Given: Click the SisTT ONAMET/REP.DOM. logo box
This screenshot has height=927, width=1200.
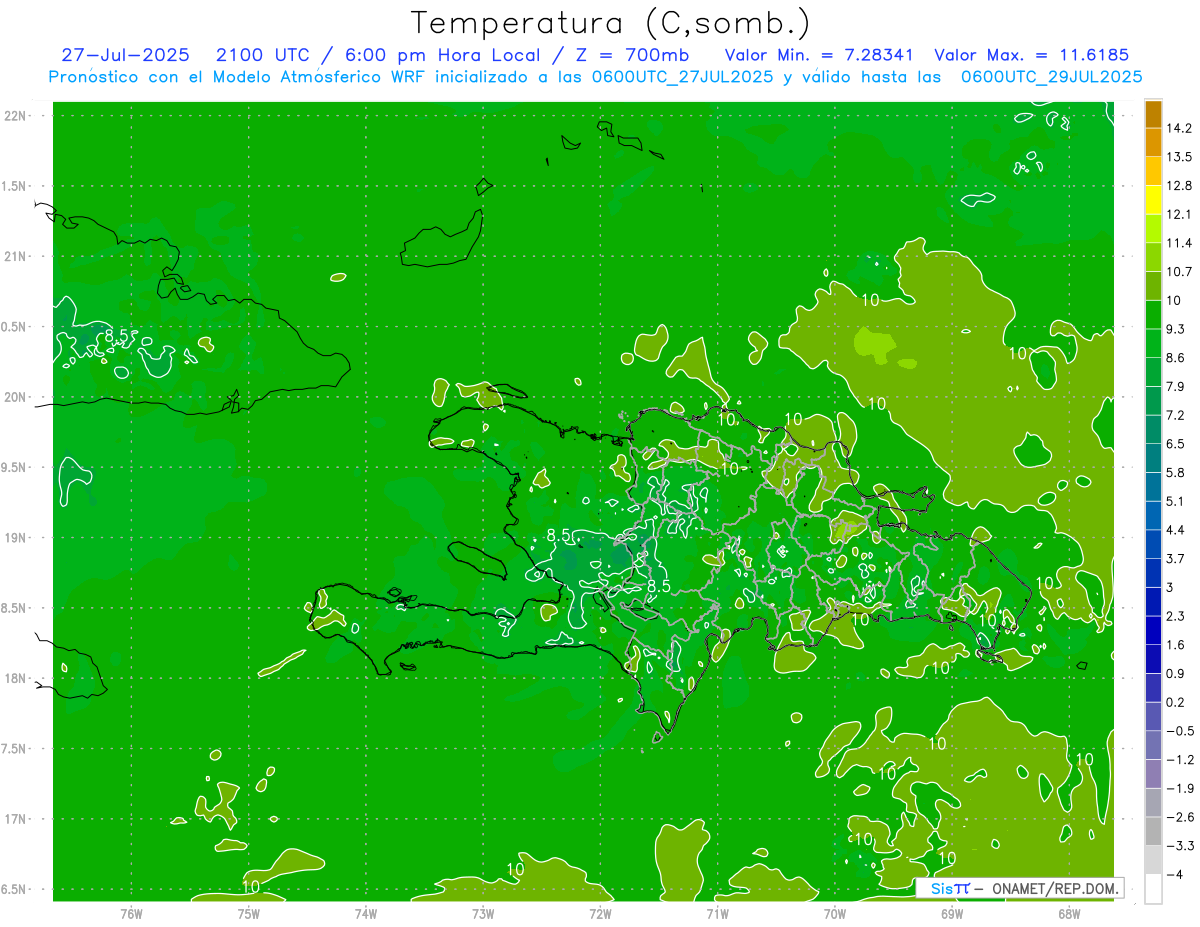Looking at the screenshot, I should tap(1020, 888).
